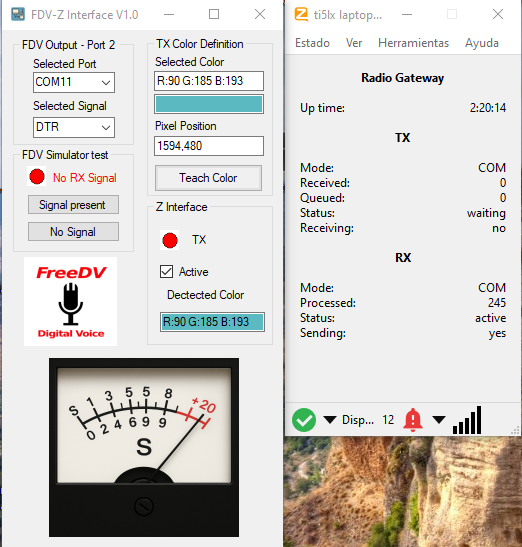This screenshot has width=522, height=547.
Task: Minimize the ti5lx laptop window
Action: pyautogui.click(x=407, y=14)
